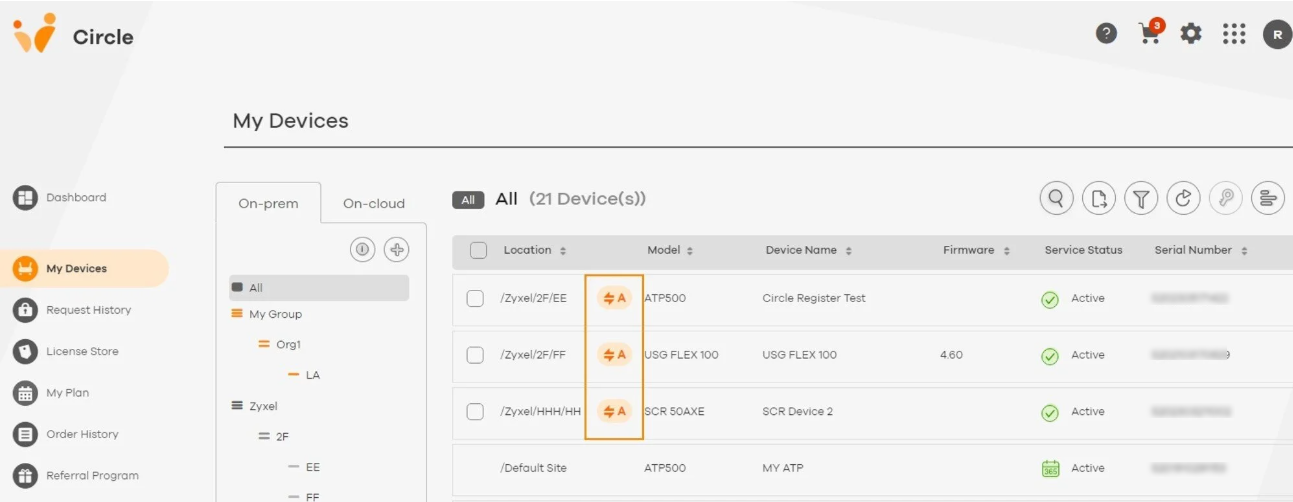1293x502 pixels.
Task: Sort by Device Name column arrows
Action: [x=849, y=251]
